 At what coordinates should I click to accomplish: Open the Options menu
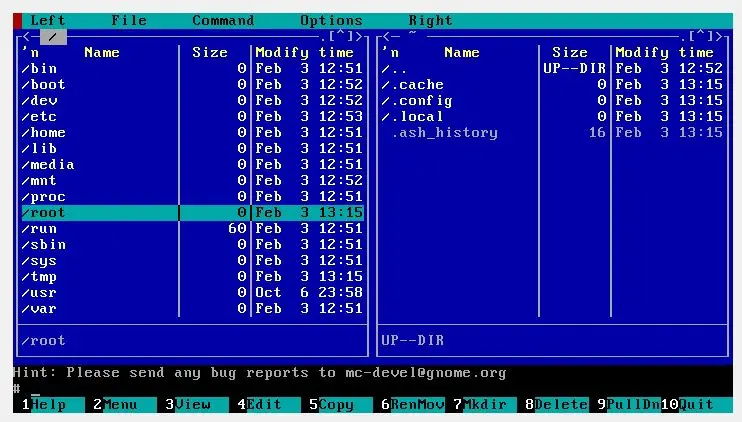tap(331, 20)
